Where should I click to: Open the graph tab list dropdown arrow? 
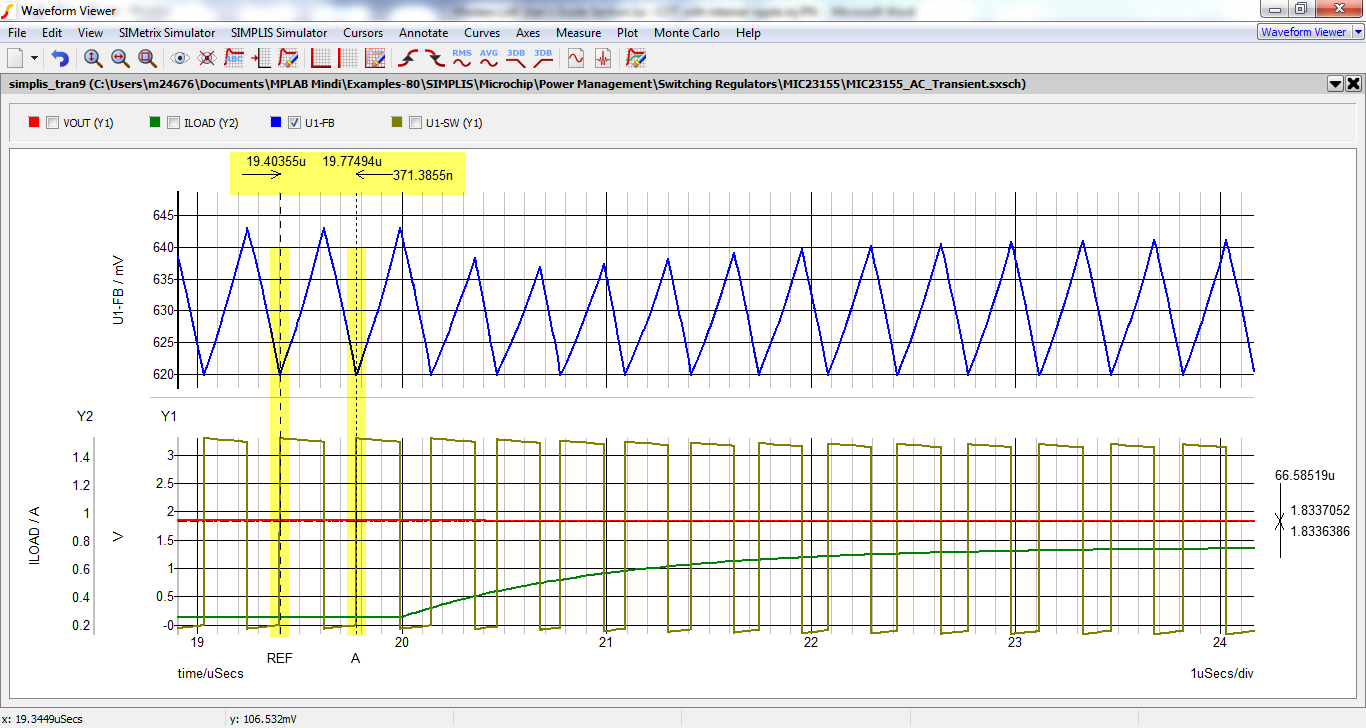pyautogui.click(x=1335, y=84)
